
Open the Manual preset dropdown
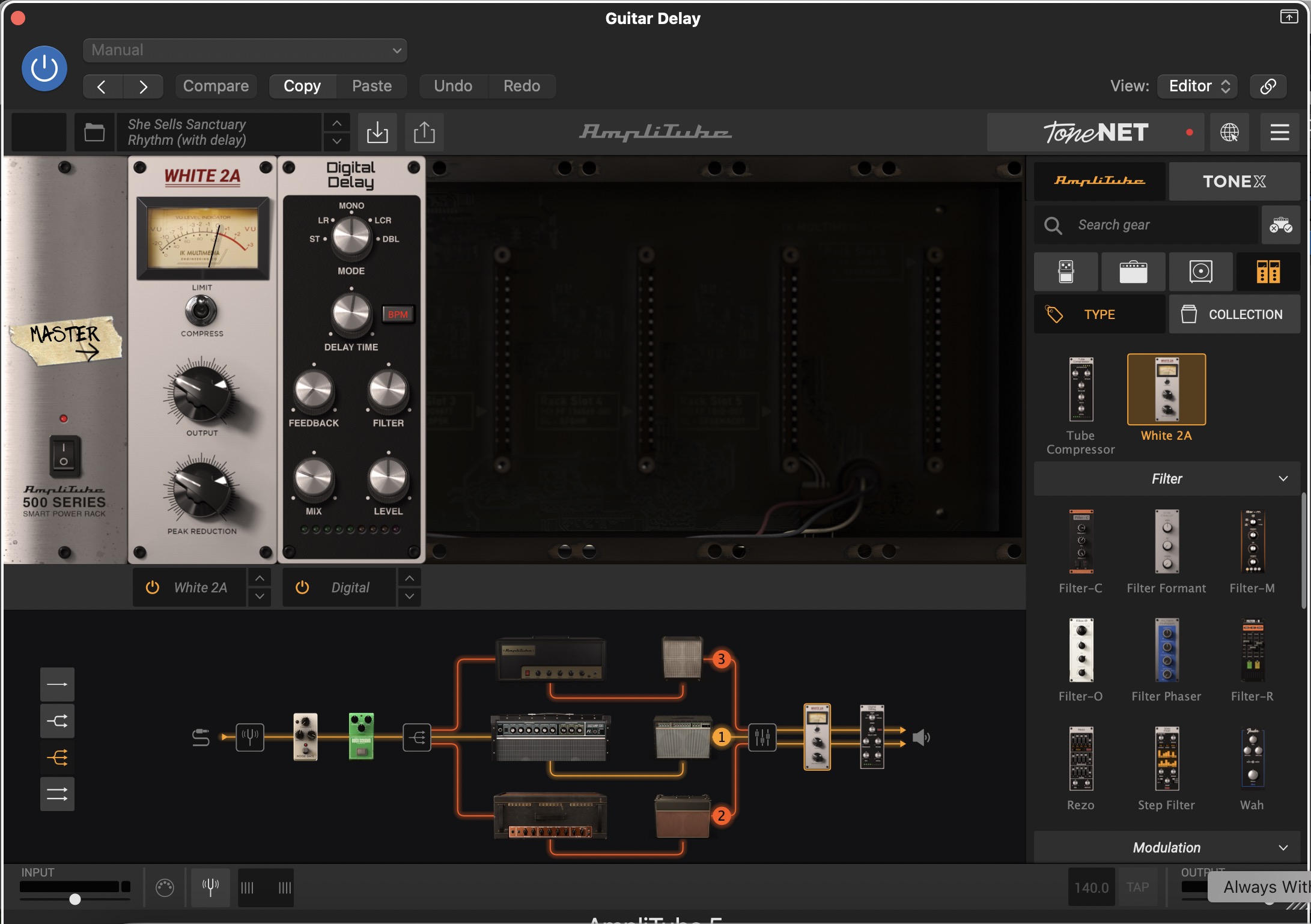pos(245,50)
